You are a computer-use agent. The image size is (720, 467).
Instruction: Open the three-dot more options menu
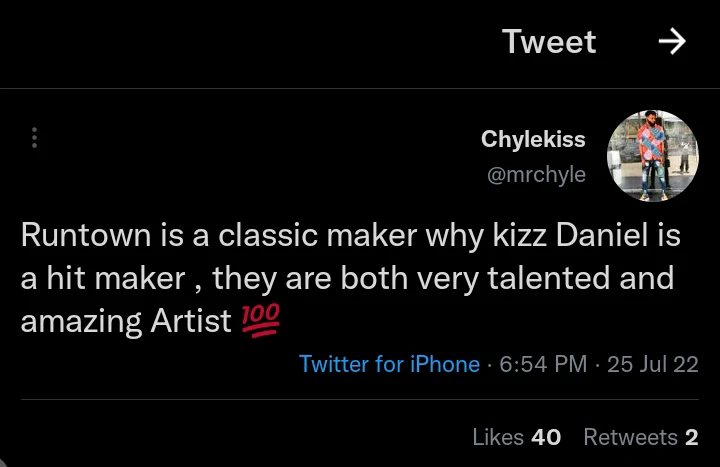(35, 138)
